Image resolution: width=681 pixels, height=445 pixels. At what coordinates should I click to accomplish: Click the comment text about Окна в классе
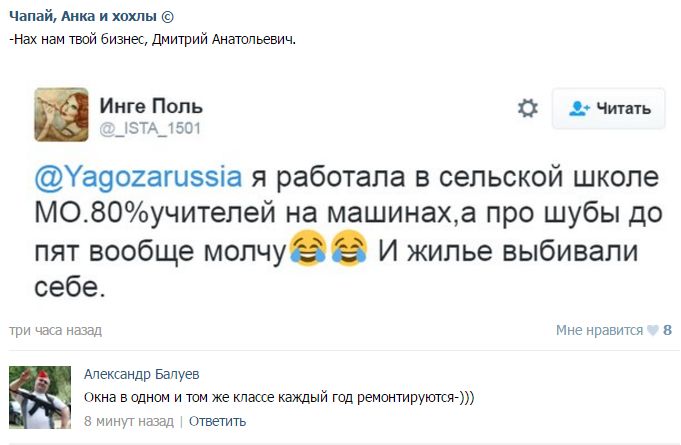278,398
